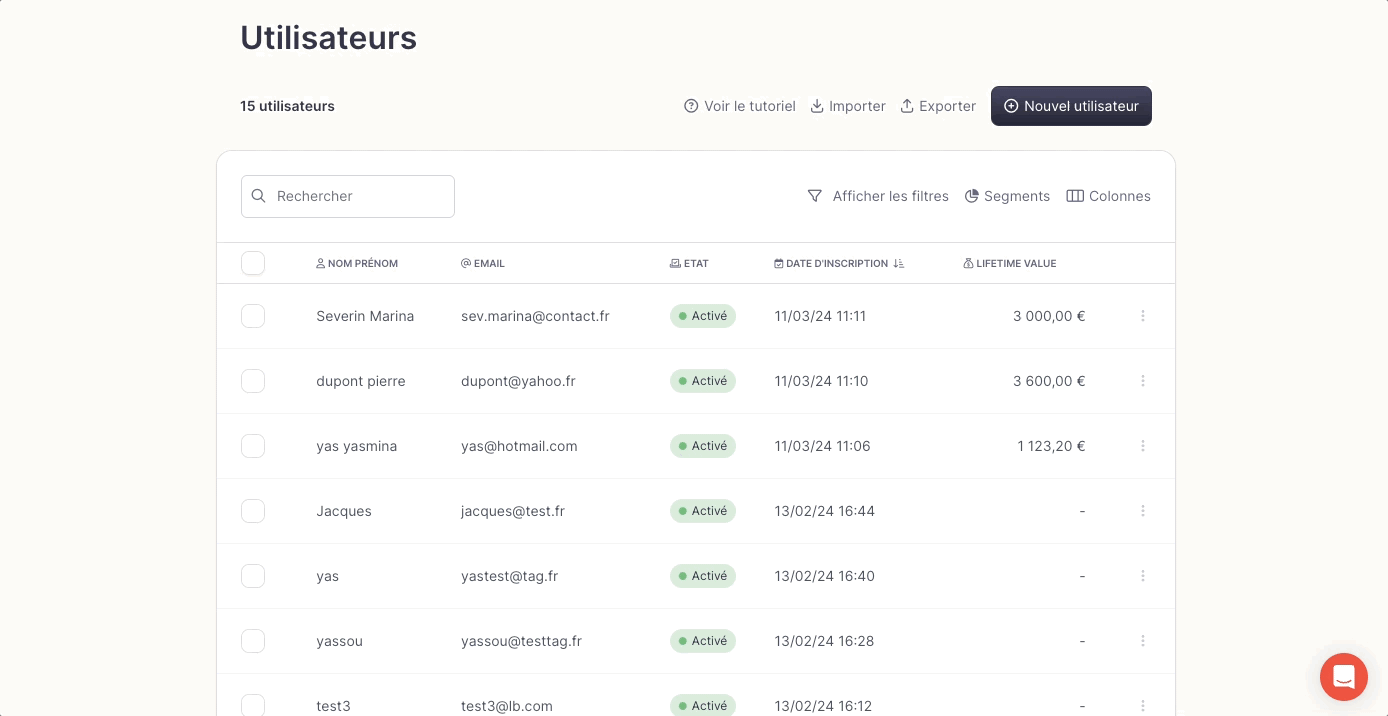Check the box for yassou
1388x716 pixels.
[x=253, y=641]
